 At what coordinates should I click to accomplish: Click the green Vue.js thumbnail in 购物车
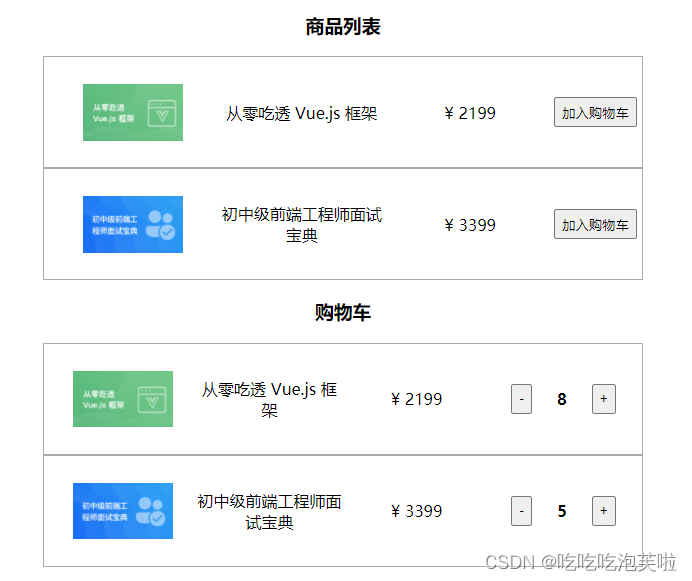point(123,399)
